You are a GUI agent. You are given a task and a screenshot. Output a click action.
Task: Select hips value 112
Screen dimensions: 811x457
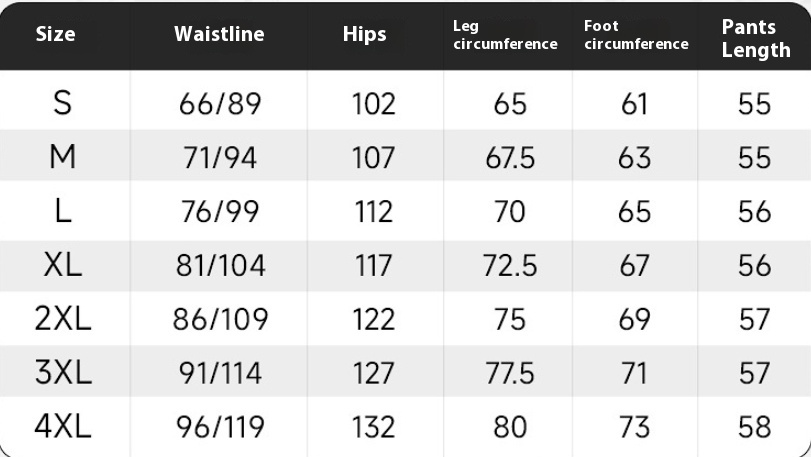(x=373, y=211)
